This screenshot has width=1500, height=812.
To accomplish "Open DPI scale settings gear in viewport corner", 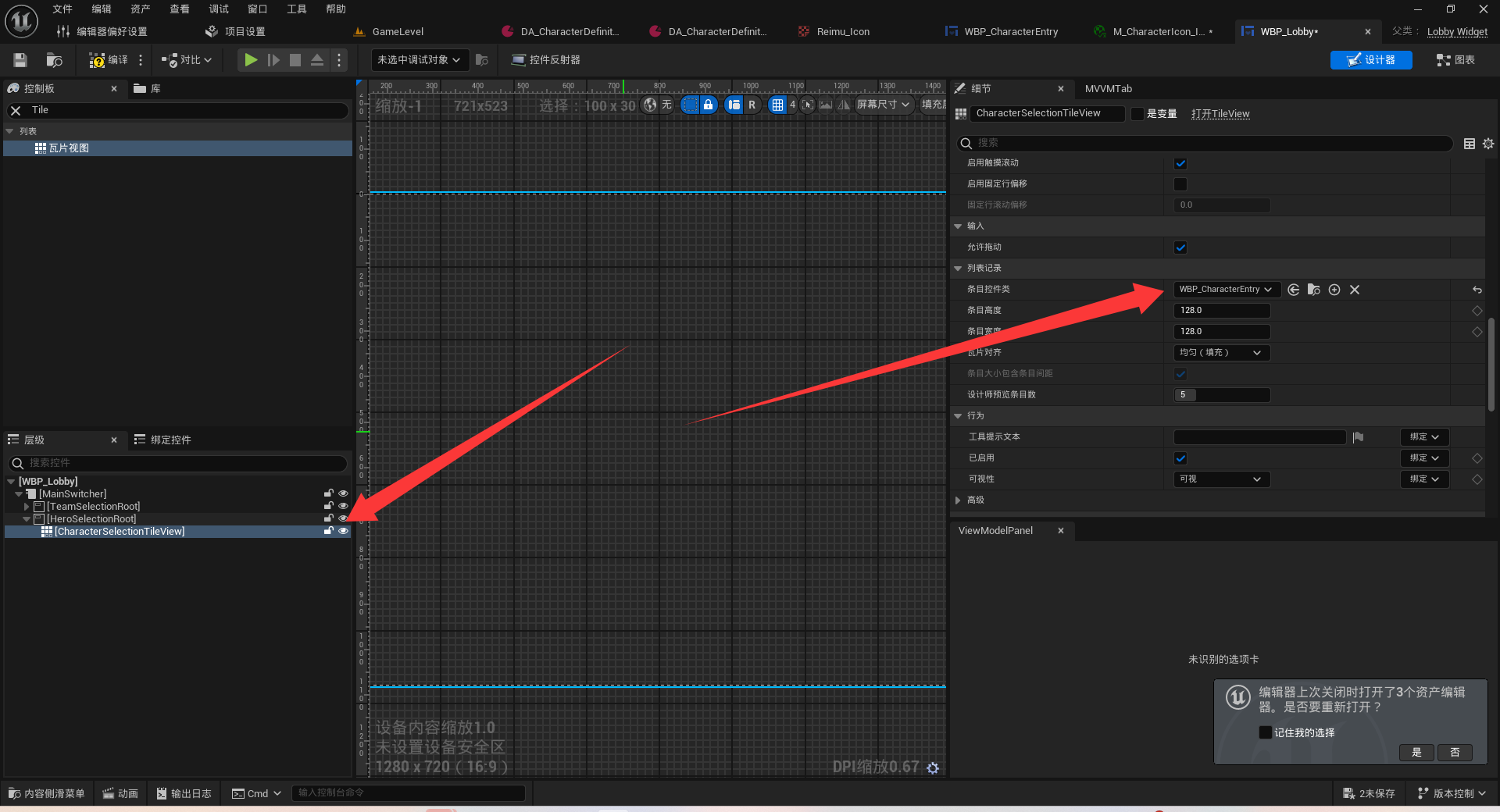I will point(933,768).
